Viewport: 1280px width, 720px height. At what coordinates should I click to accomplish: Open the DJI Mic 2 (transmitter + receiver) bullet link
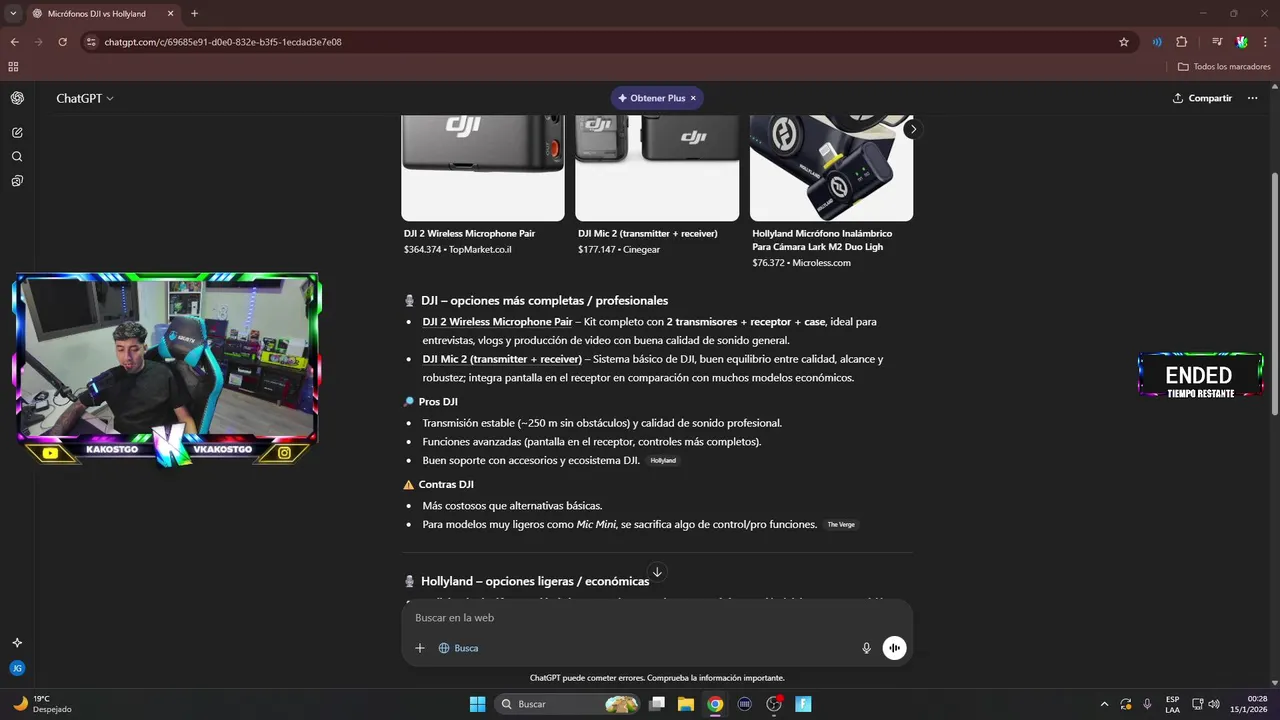pos(502,359)
